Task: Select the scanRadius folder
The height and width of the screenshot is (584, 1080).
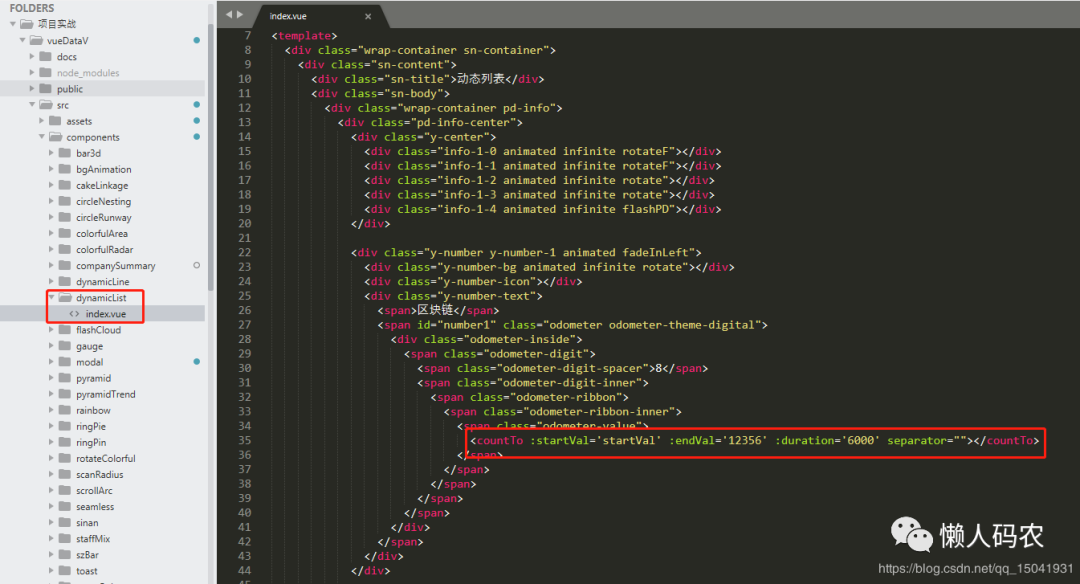Action: pyautogui.click(x=100, y=474)
